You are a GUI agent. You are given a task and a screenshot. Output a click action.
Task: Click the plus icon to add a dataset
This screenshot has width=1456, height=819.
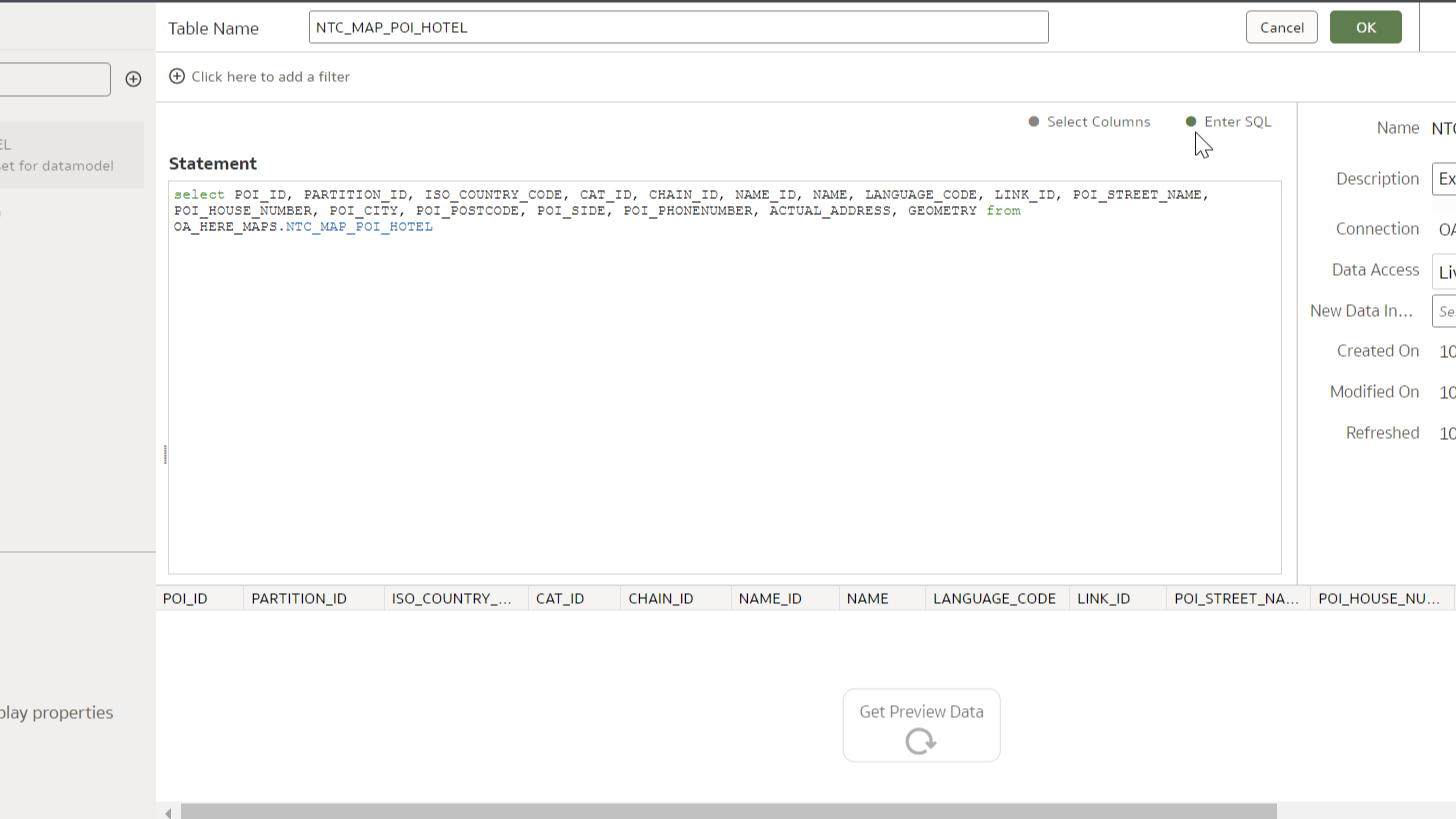pyautogui.click(x=133, y=79)
